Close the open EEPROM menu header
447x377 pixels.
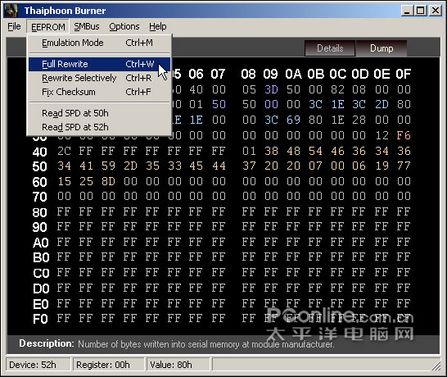pos(48,27)
